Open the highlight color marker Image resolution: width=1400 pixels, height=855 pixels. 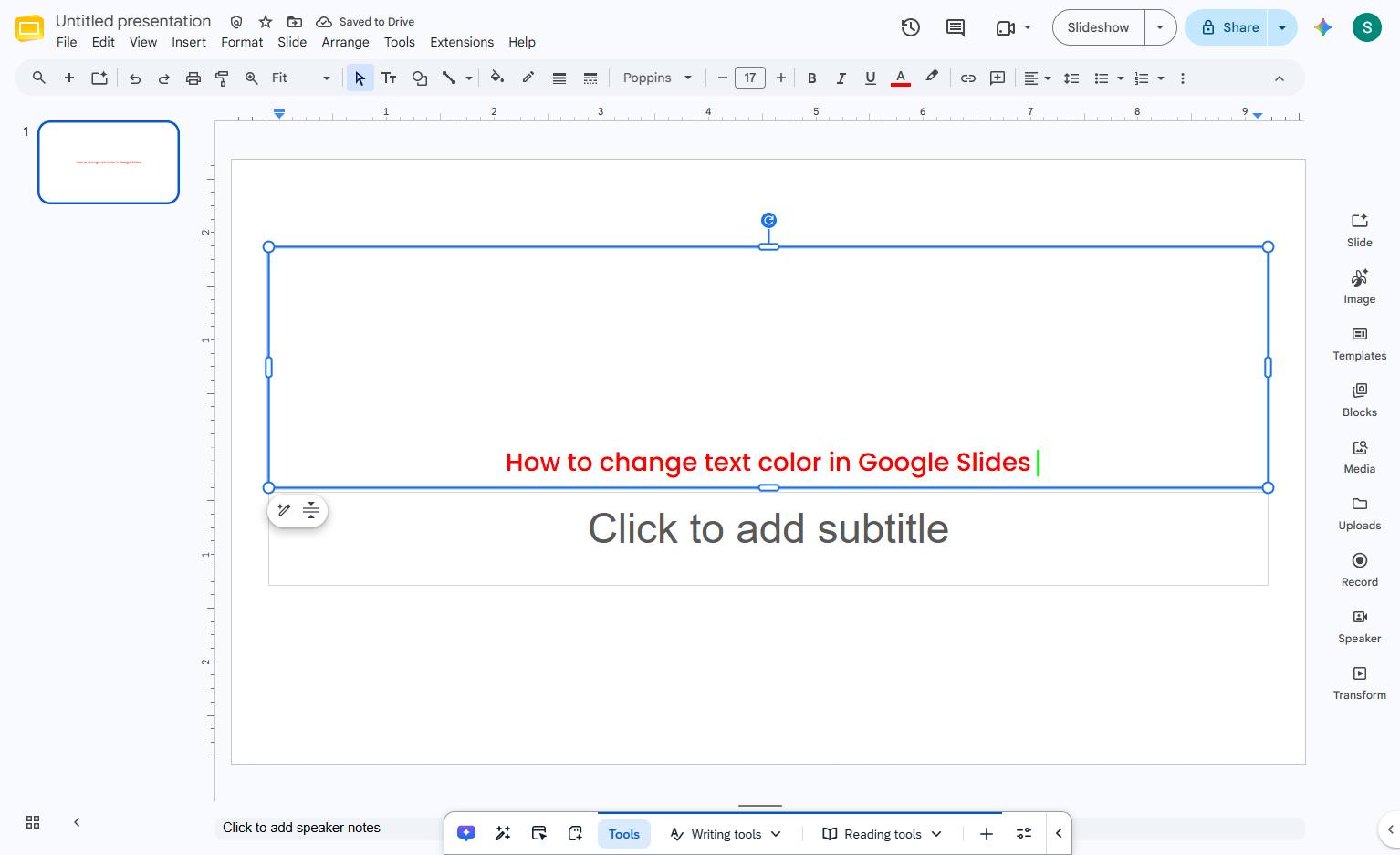[x=932, y=78]
